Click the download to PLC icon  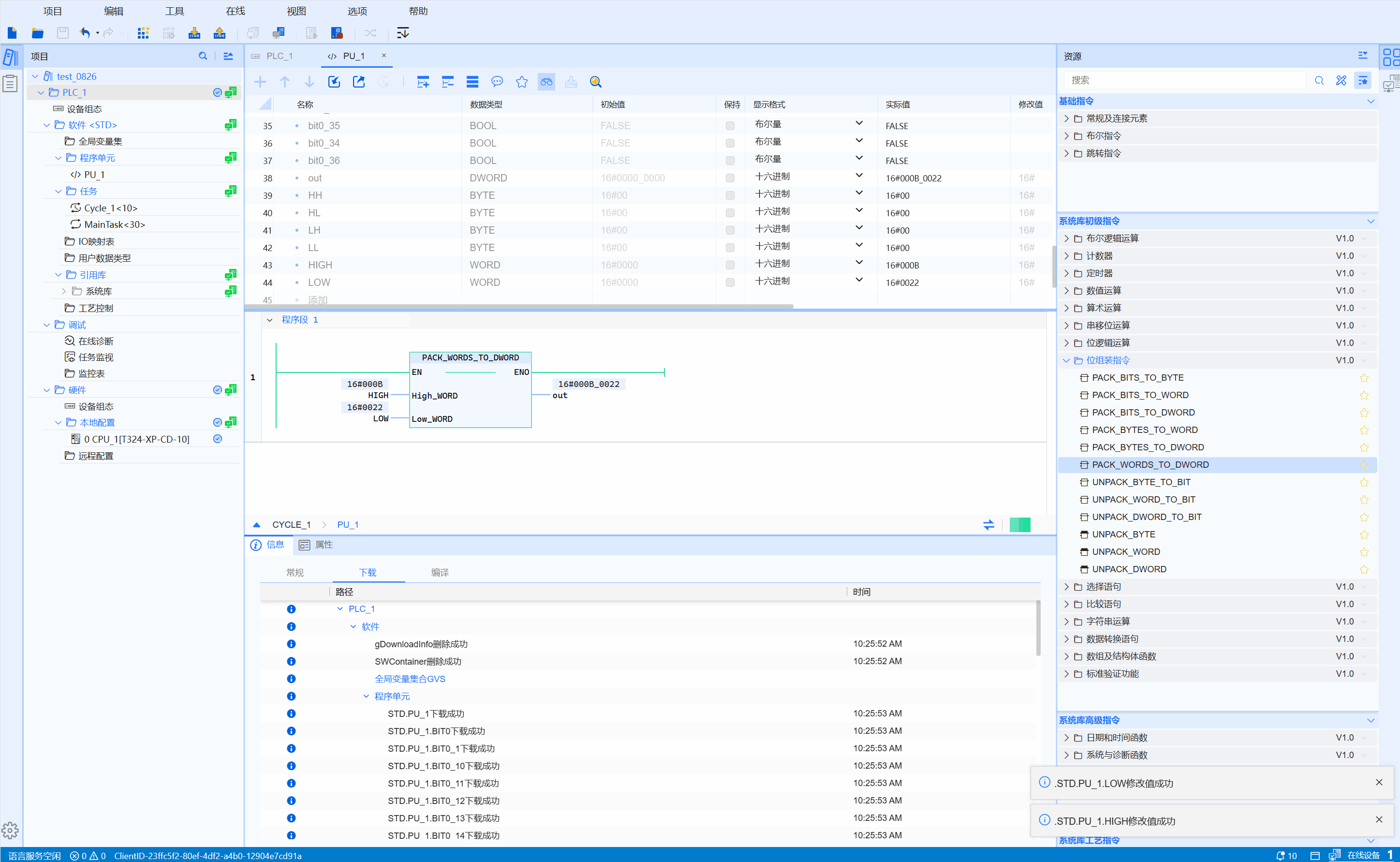194,33
